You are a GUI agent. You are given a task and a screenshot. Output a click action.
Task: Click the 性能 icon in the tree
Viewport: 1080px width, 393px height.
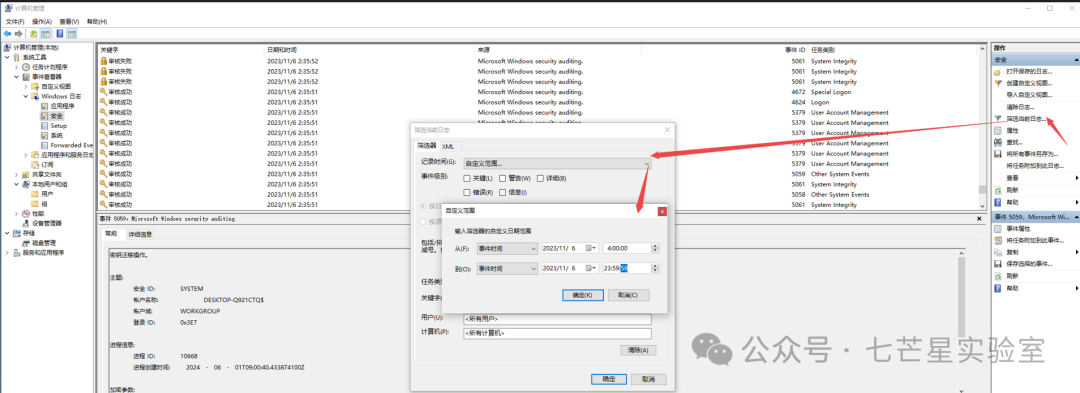pyautogui.click(x=26, y=213)
